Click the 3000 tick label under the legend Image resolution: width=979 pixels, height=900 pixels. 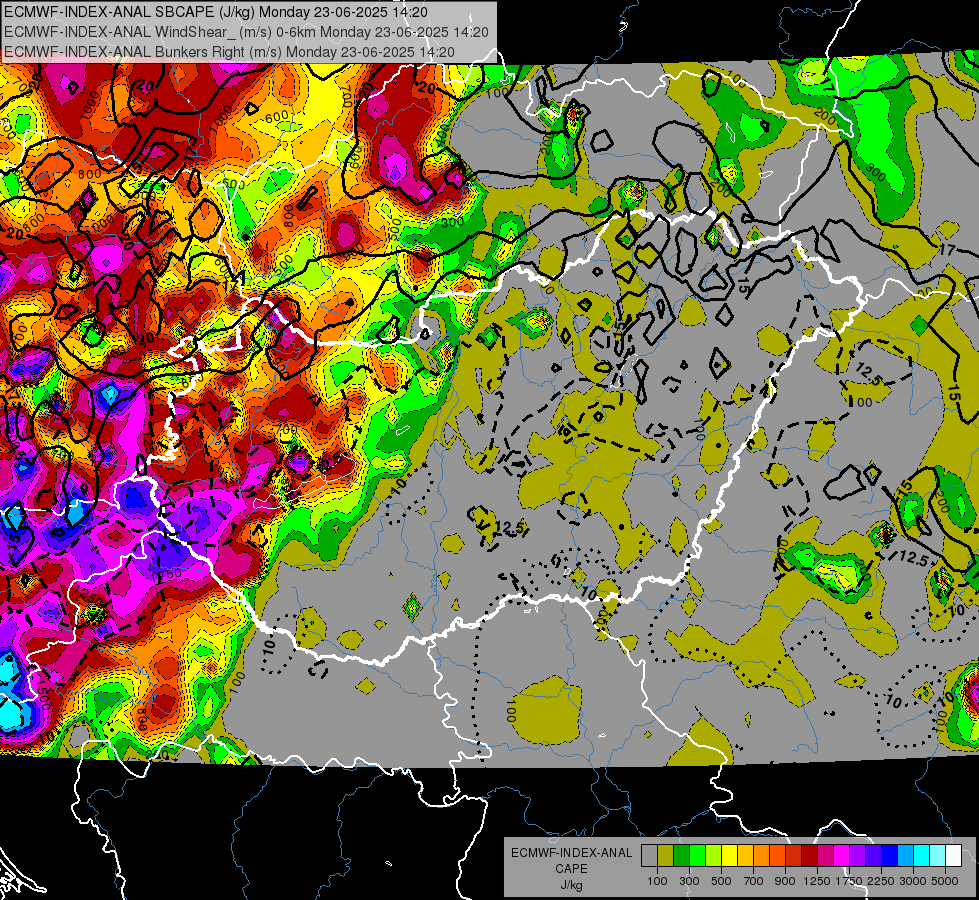pyautogui.click(x=913, y=881)
